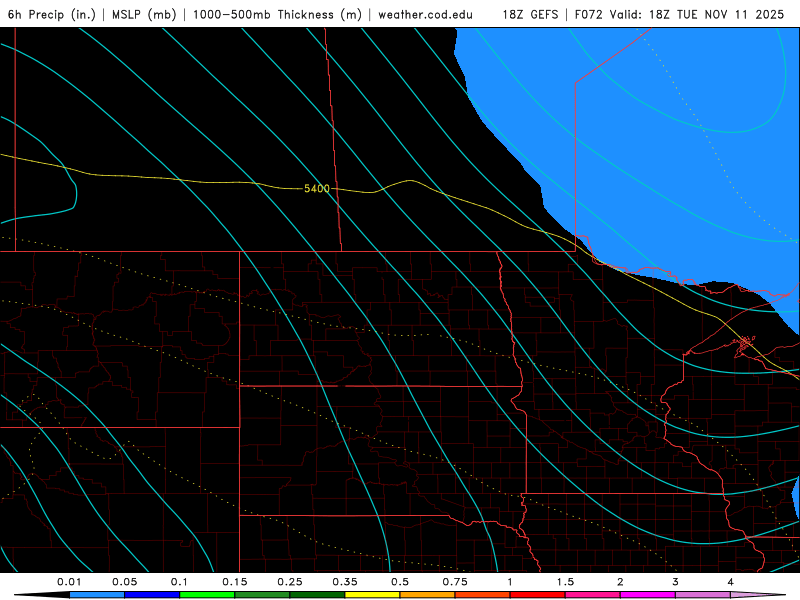This screenshot has height=600, width=800.
Task: Click the weather.cod.edu source text
Action: tap(425, 14)
